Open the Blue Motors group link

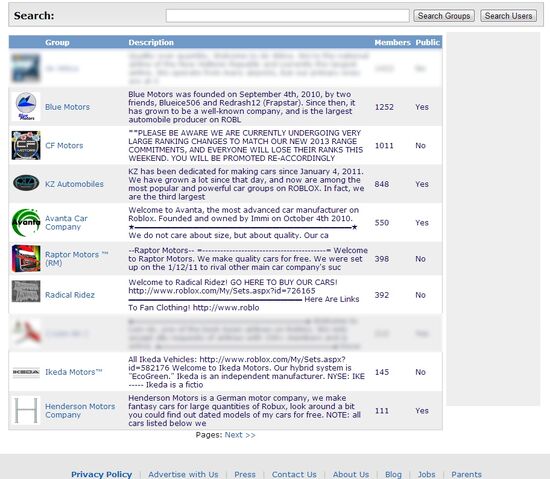[67, 107]
